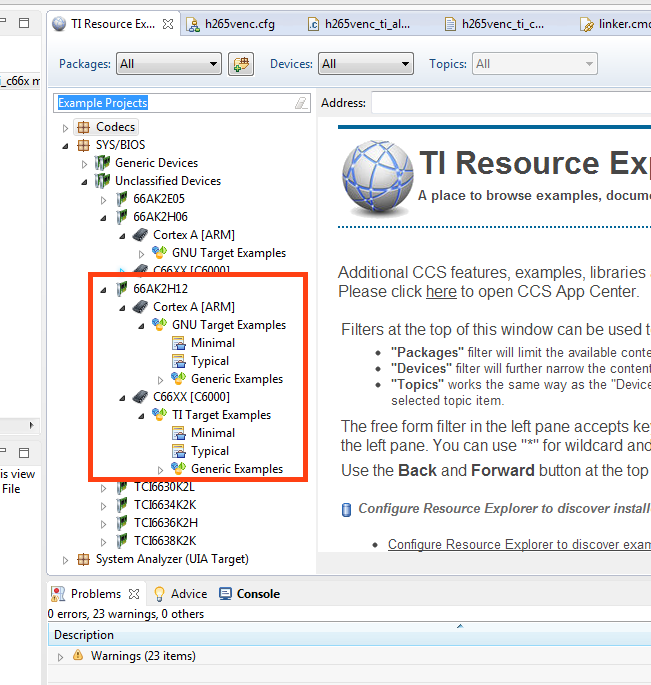Image resolution: width=651 pixels, height=685 pixels.
Task: Expand the System Analyzer (UIA Target) node
Action: coord(65,560)
